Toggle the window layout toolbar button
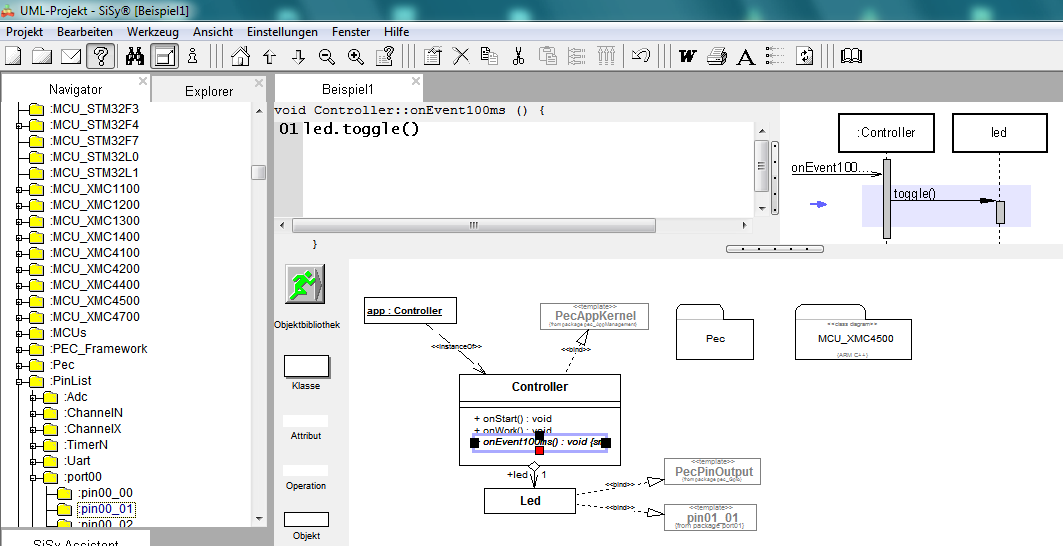1063x546 pixels. 165,56
